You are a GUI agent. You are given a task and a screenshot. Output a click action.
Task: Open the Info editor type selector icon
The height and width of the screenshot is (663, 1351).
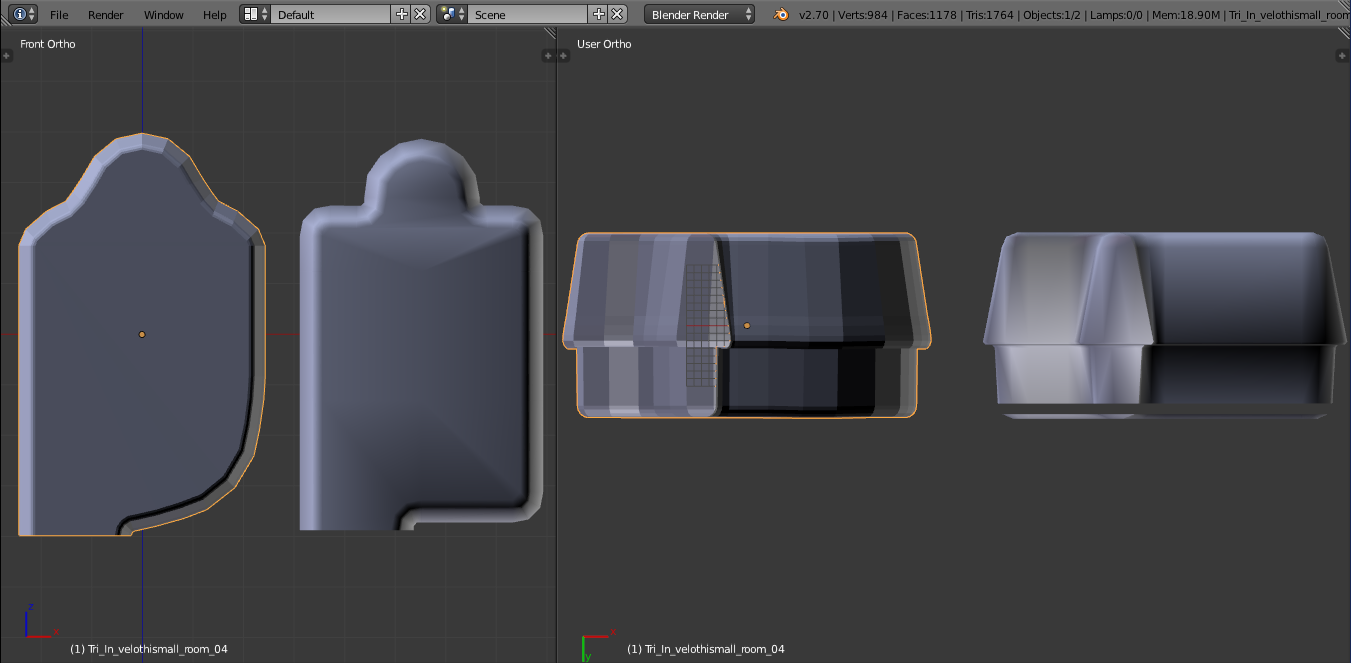25,14
